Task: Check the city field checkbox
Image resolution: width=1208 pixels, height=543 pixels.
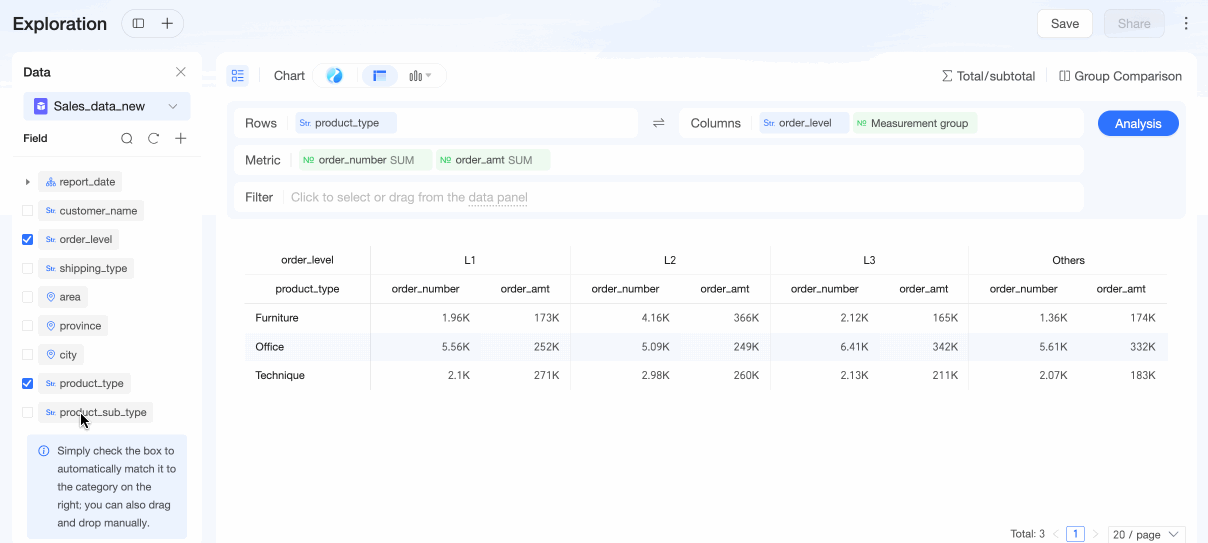Action: tap(28, 355)
